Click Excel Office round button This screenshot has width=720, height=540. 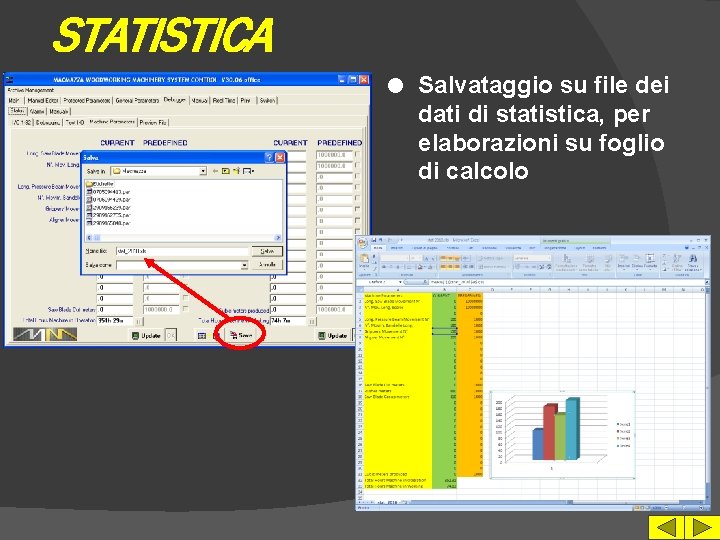(363, 242)
